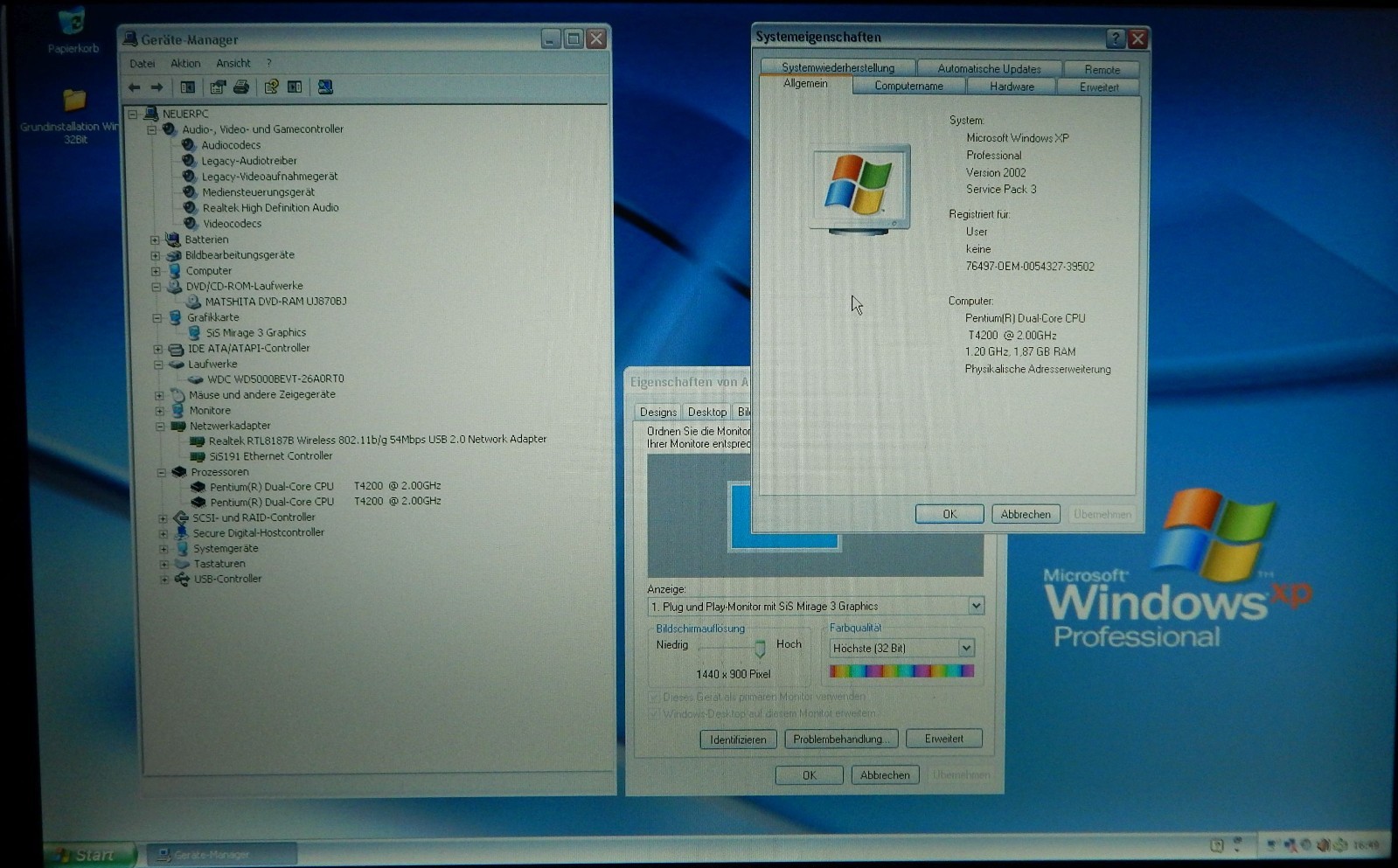This screenshot has height=868, width=1398.
Task: Click OK in display properties dialog
Action: 810,775
